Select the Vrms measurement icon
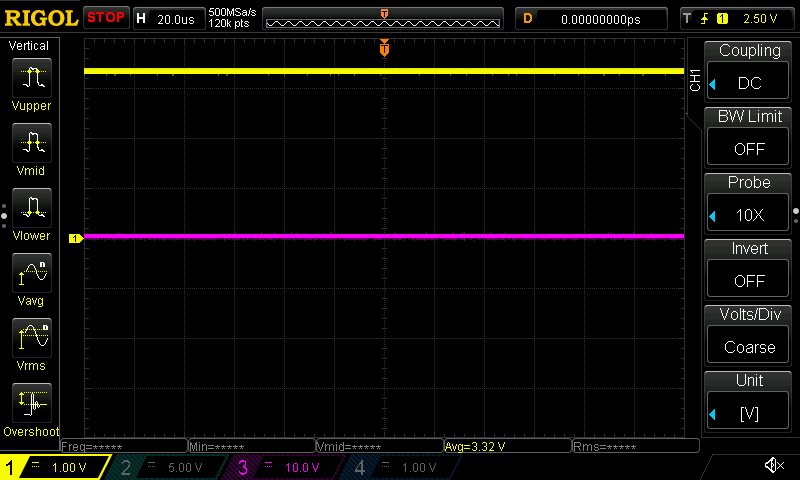The image size is (800, 480). [x=32, y=338]
